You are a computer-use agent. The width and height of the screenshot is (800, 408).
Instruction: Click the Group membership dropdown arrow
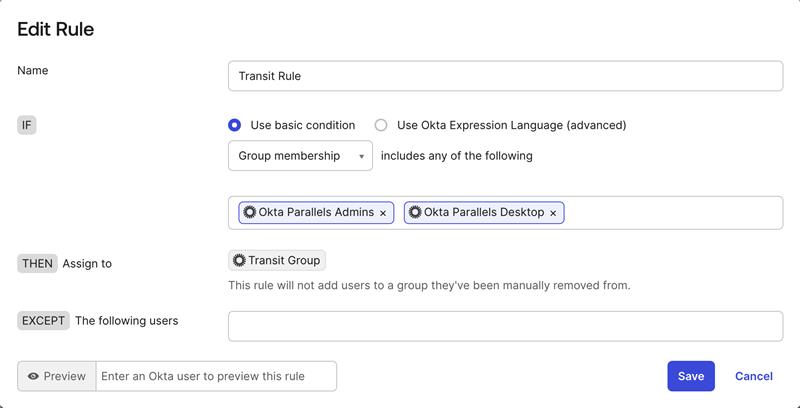tap(362, 157)
